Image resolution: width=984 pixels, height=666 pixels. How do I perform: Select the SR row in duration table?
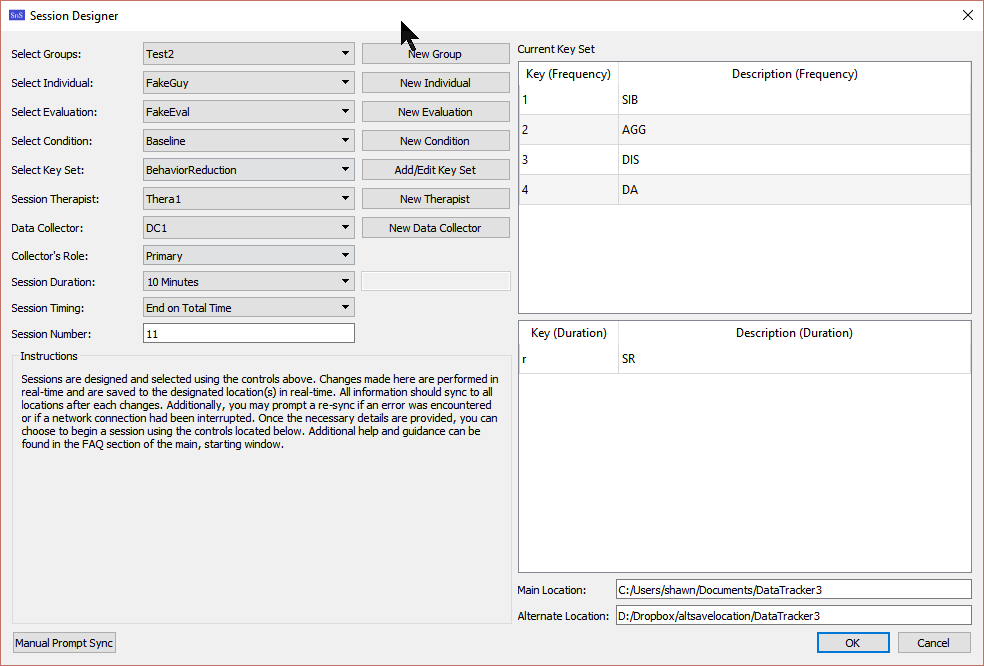click(744, 358)
